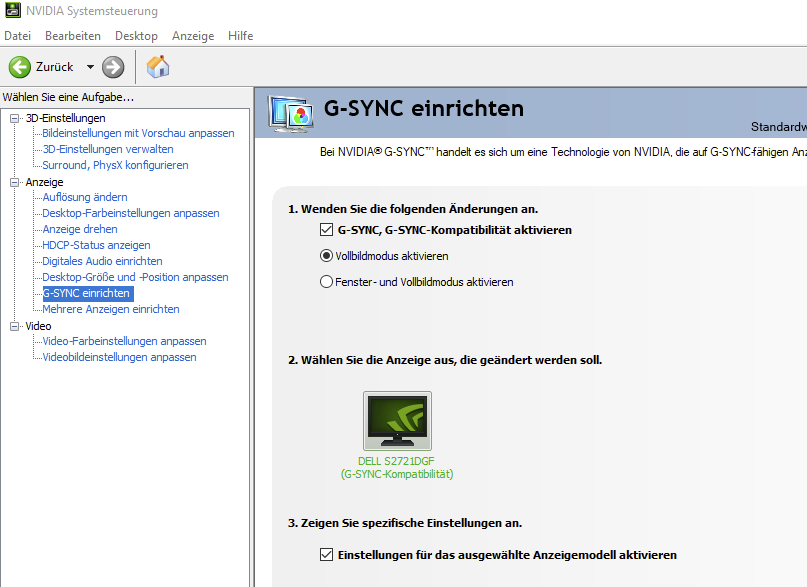Open Videobildeinstellungen anpassen
This screenshot has height=587, width=807.
(119, 357)
